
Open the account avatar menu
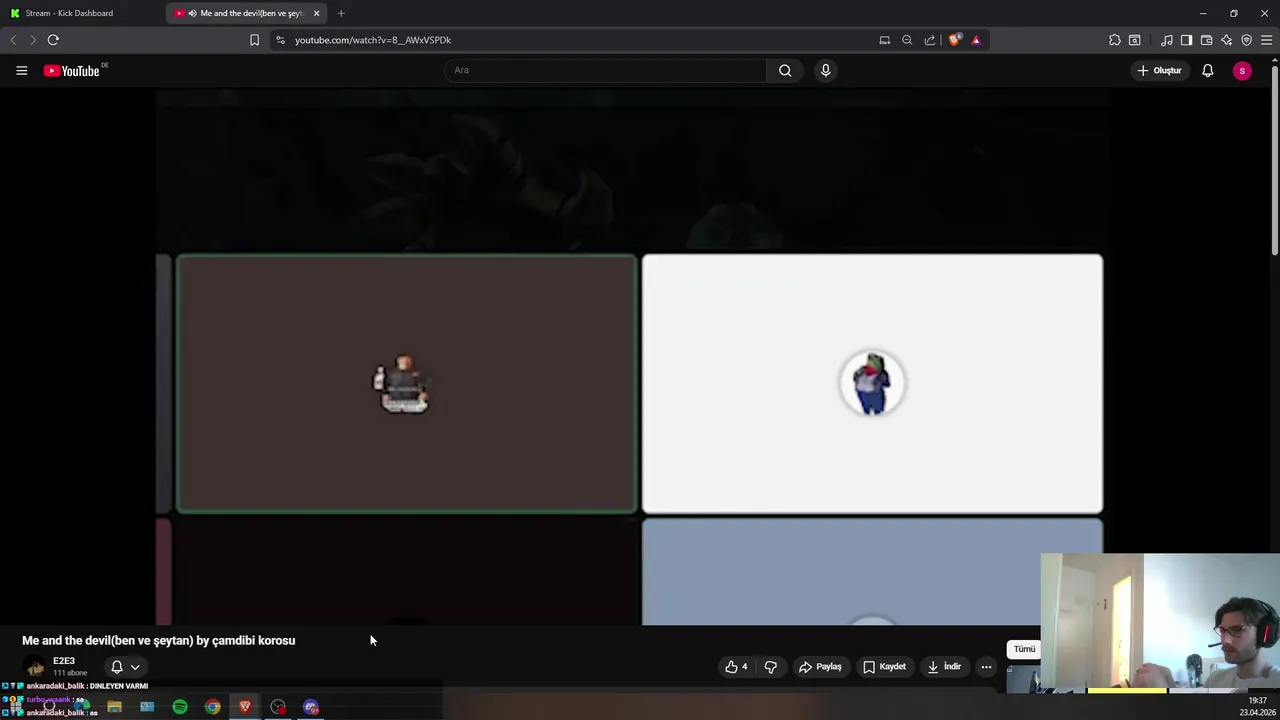pyautogui.click(x=1242, y=70)
